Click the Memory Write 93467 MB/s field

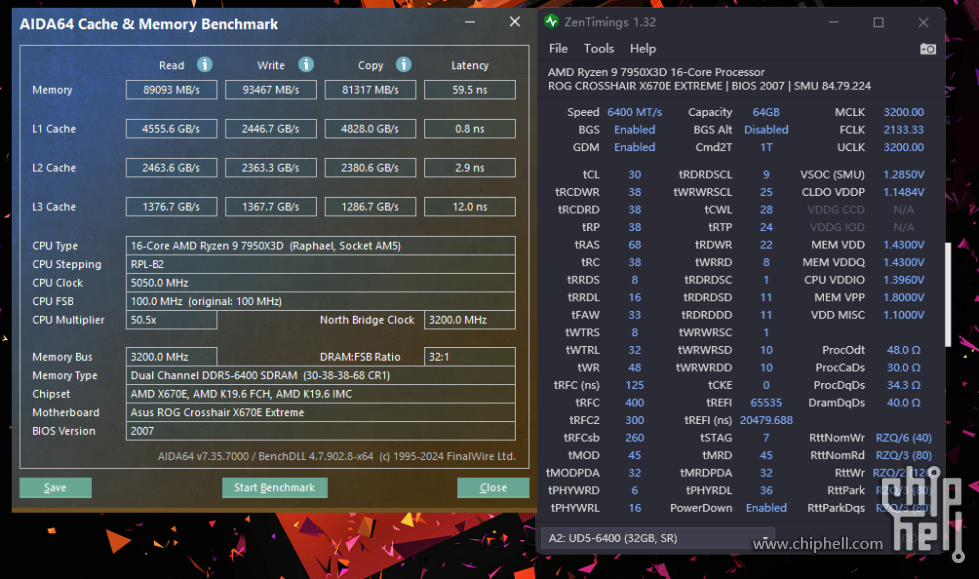pos(271,90)
